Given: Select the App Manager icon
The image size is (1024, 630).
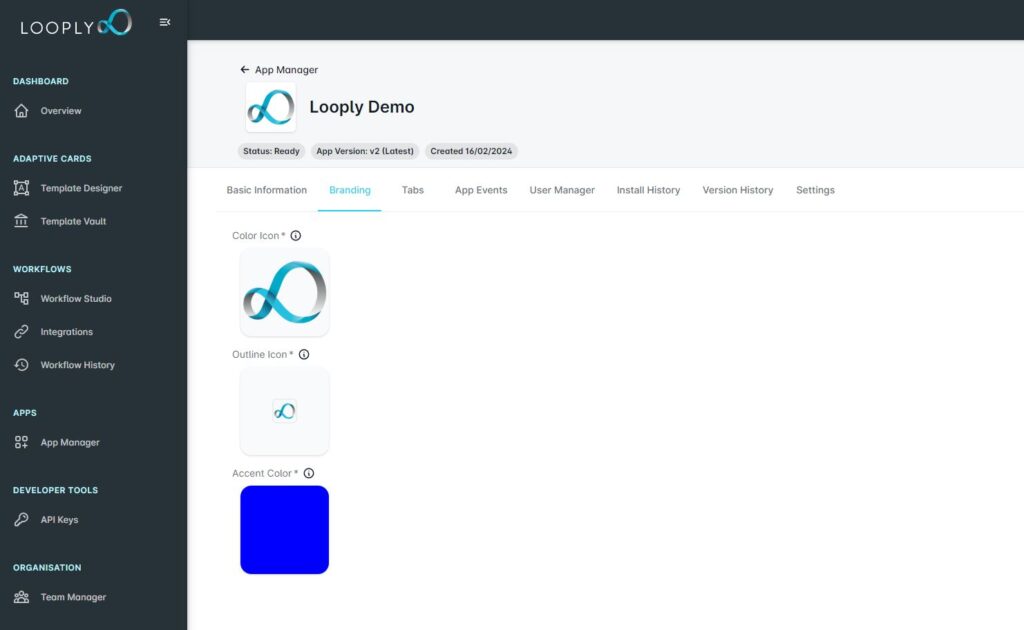Looking at the screenshot, I should [x=22, y=442].
